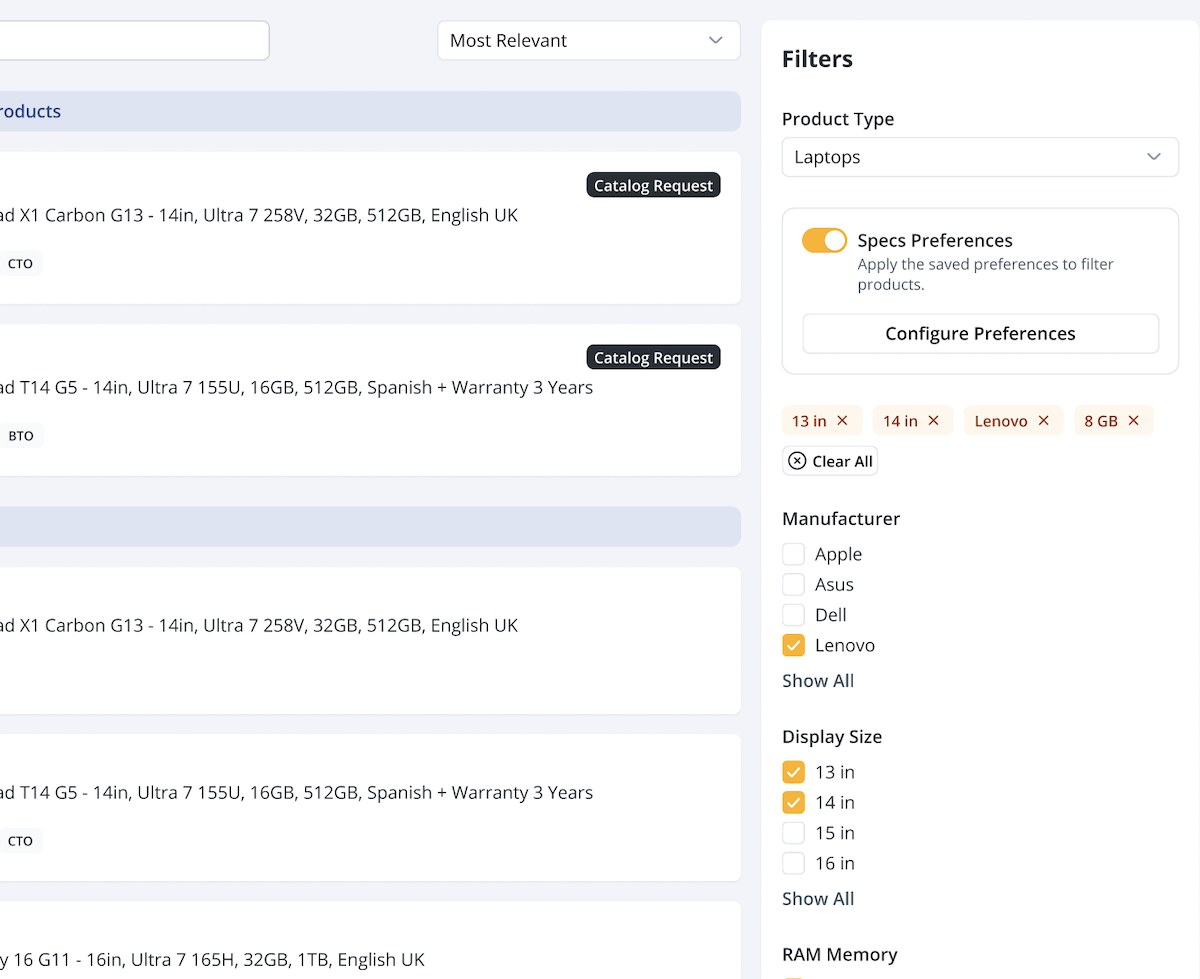Click the Clear All filters button
The width and height of the screenshot is (1200, 979).
coord(830,461)
